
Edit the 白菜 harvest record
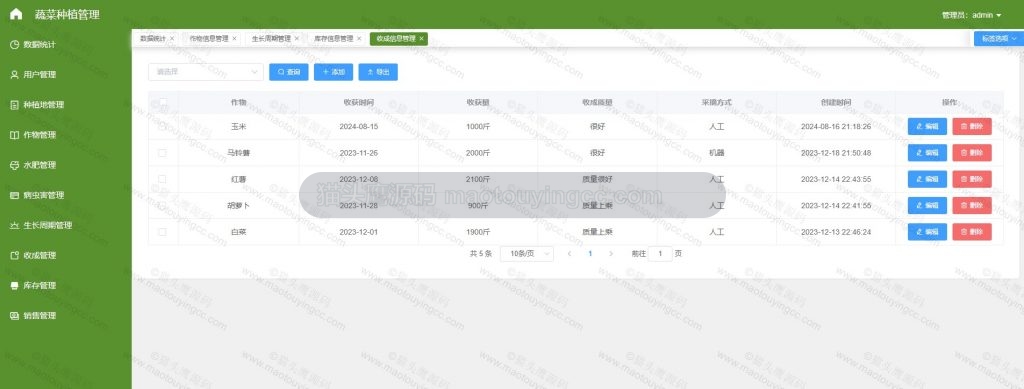tap(927, 232)
